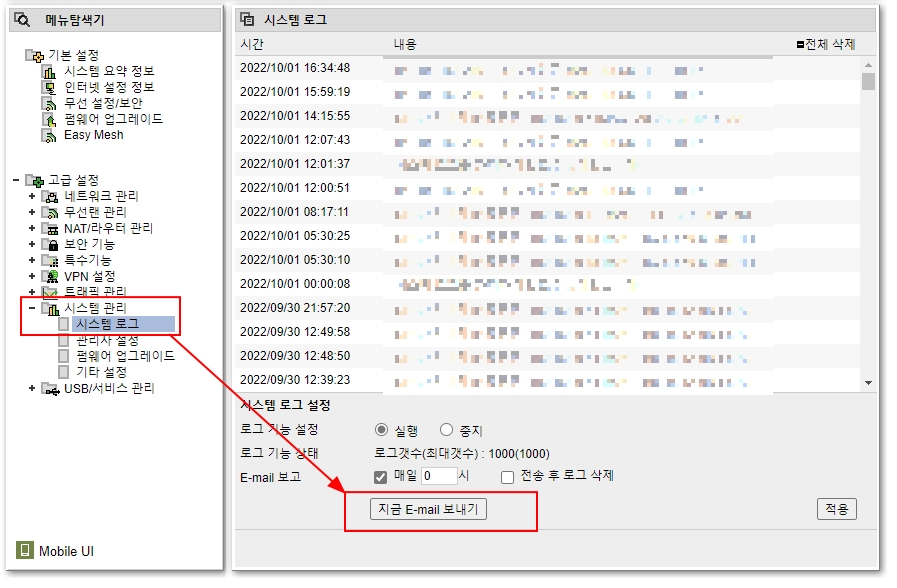Click the 시스템 관리 chart icon
The height and width of the screenshot is (588, 897).
coord(50,309)
